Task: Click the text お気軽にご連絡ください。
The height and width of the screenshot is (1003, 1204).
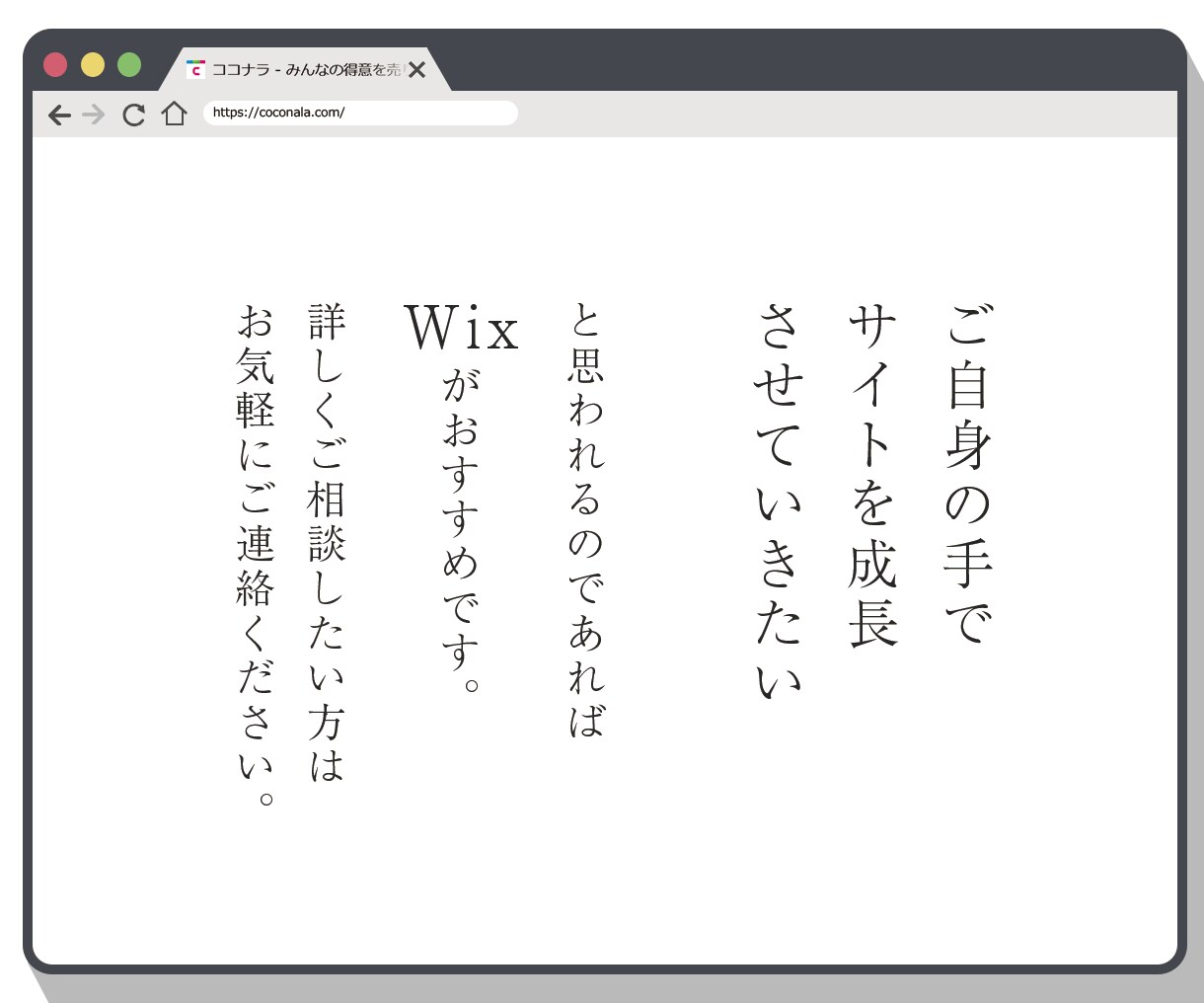Action: click(x=256, y=555)
